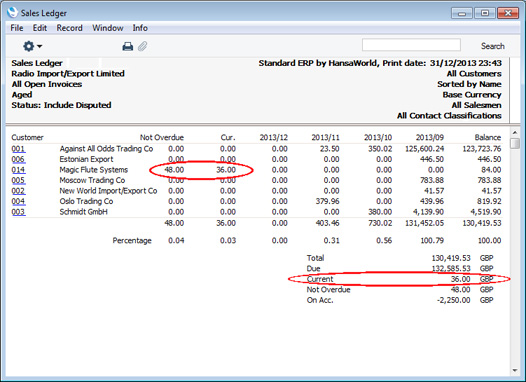
Task: Click the 2013/12 column header
Action: [273, 138]
